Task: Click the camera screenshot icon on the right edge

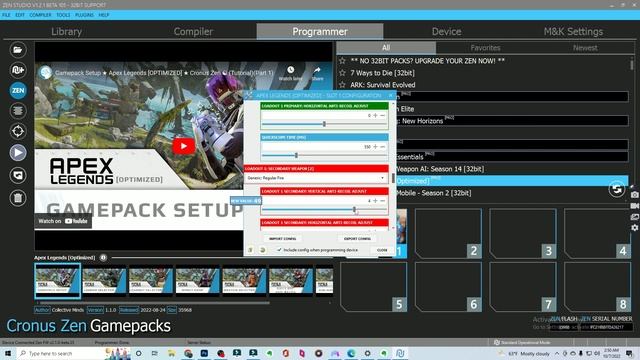Action: 634,195
